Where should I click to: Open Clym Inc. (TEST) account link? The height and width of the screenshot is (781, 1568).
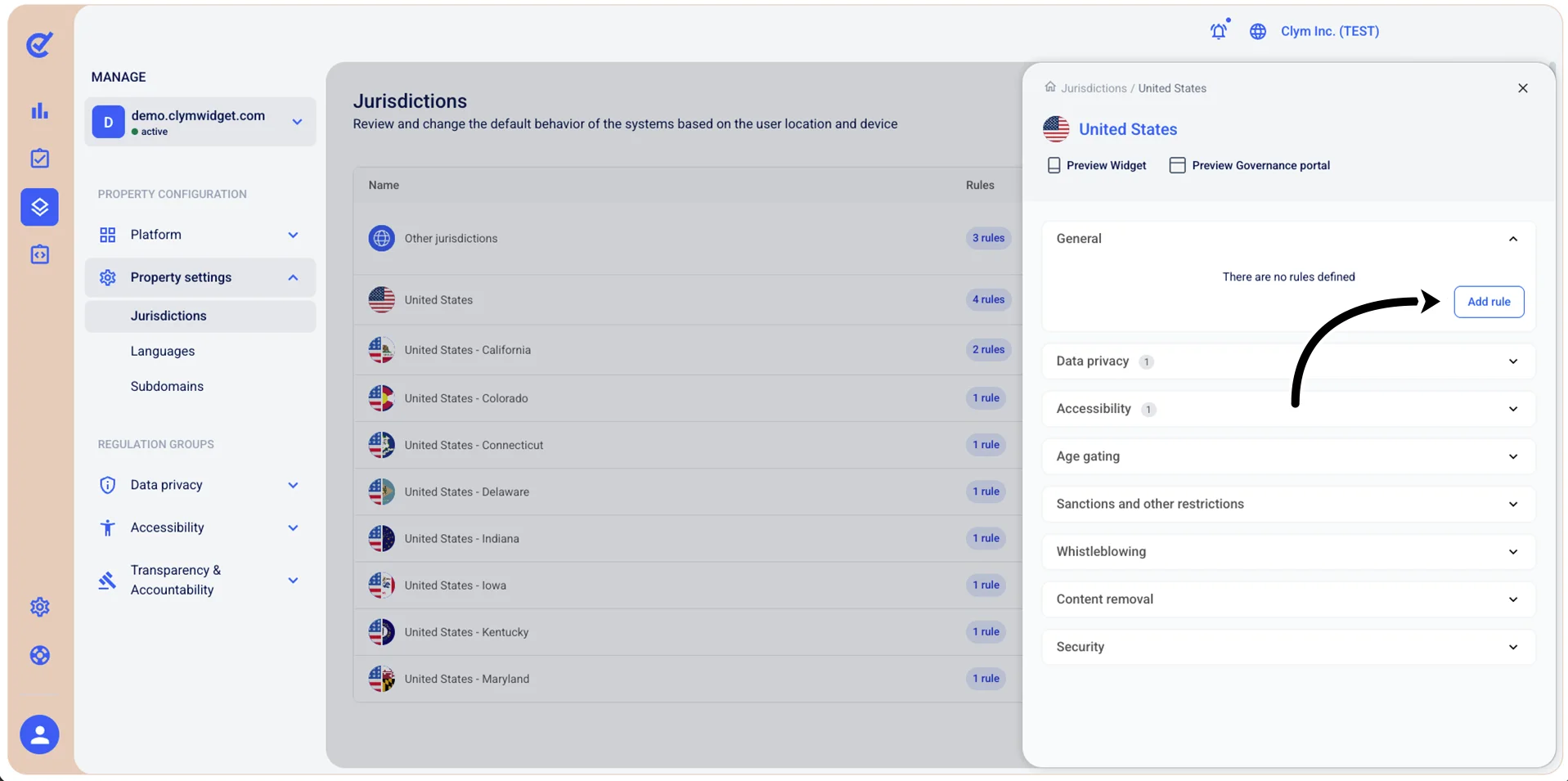[1330, 31]
